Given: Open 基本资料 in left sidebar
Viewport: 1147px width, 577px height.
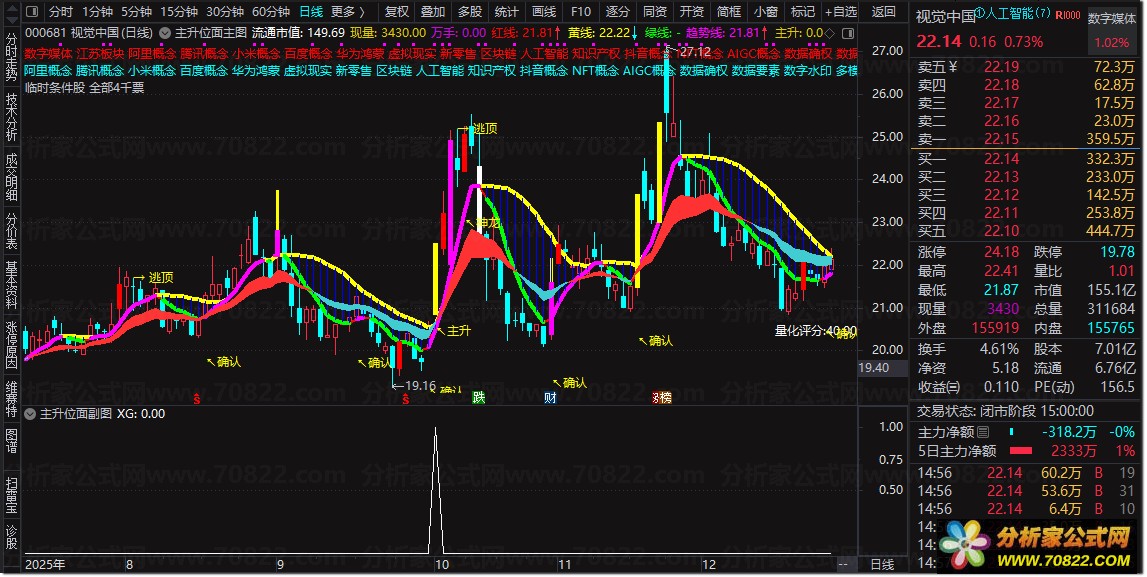Looking at the screenshot, I should point(12,285).
